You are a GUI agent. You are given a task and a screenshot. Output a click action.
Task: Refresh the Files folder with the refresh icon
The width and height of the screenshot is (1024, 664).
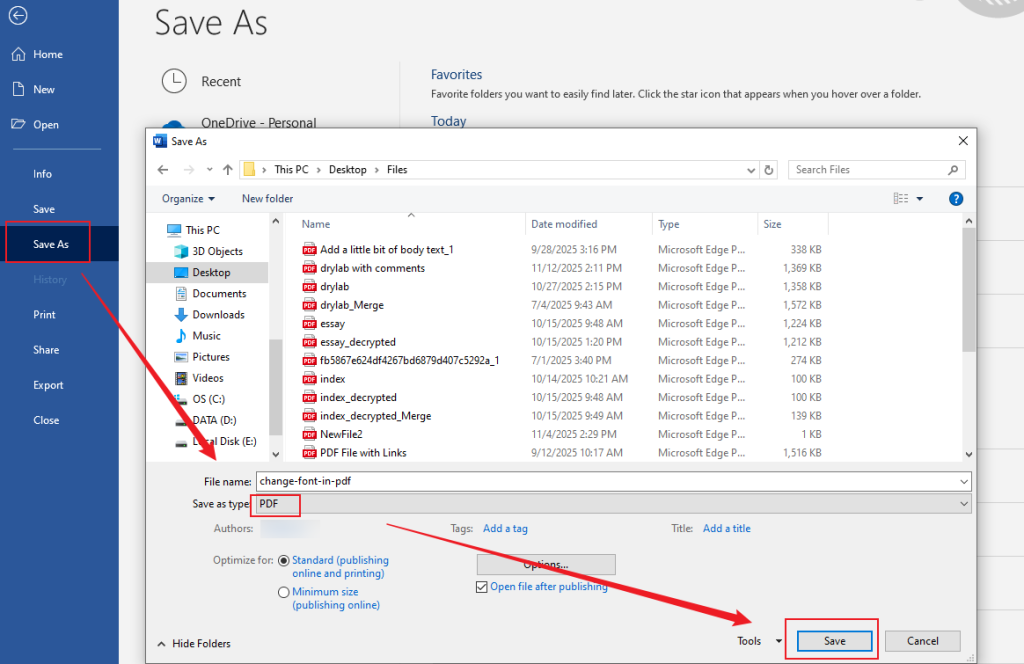coord(768,169)
